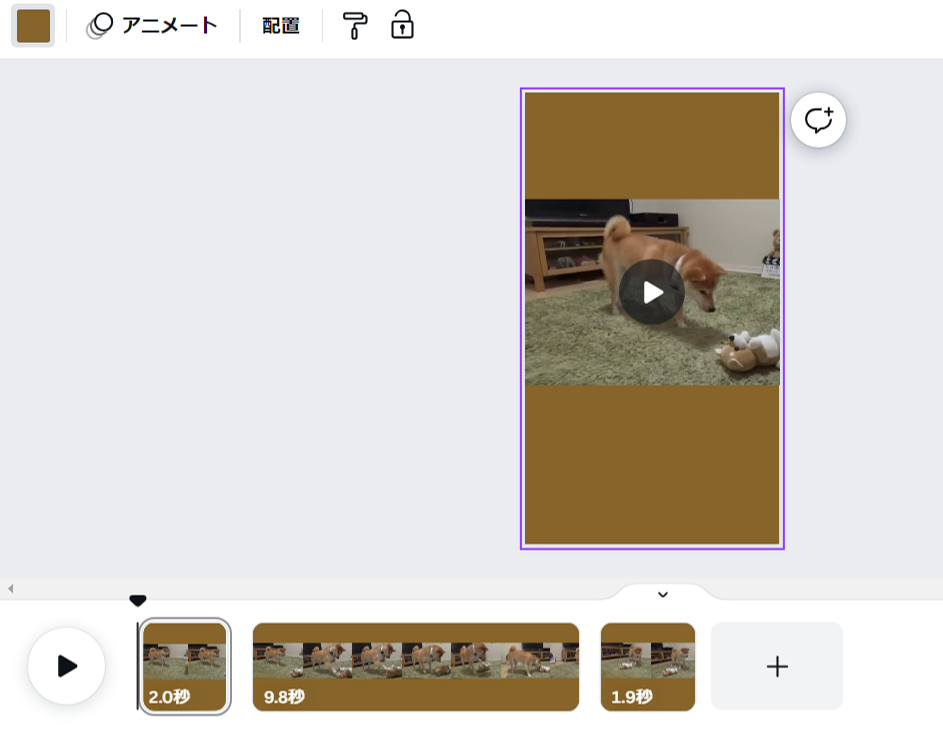Add a comment with speech bubble icon
Viewport: 943px width, 735px height.
tap(818, 121)
